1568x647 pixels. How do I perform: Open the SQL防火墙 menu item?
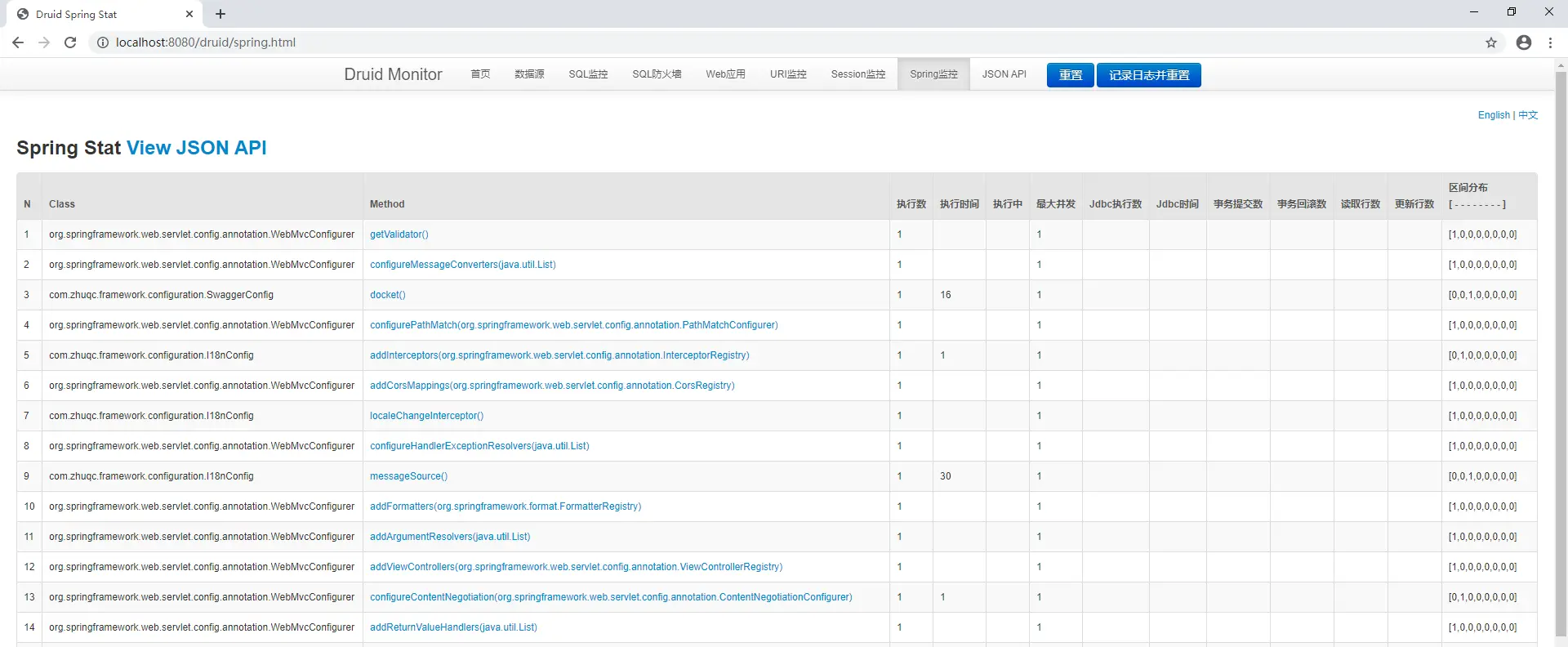657,74
